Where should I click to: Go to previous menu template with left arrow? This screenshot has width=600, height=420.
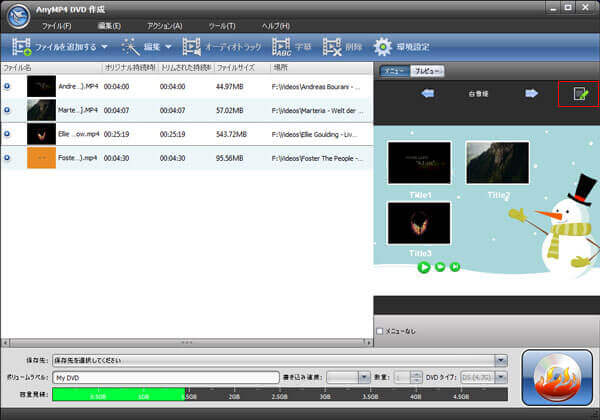[427, 94]
